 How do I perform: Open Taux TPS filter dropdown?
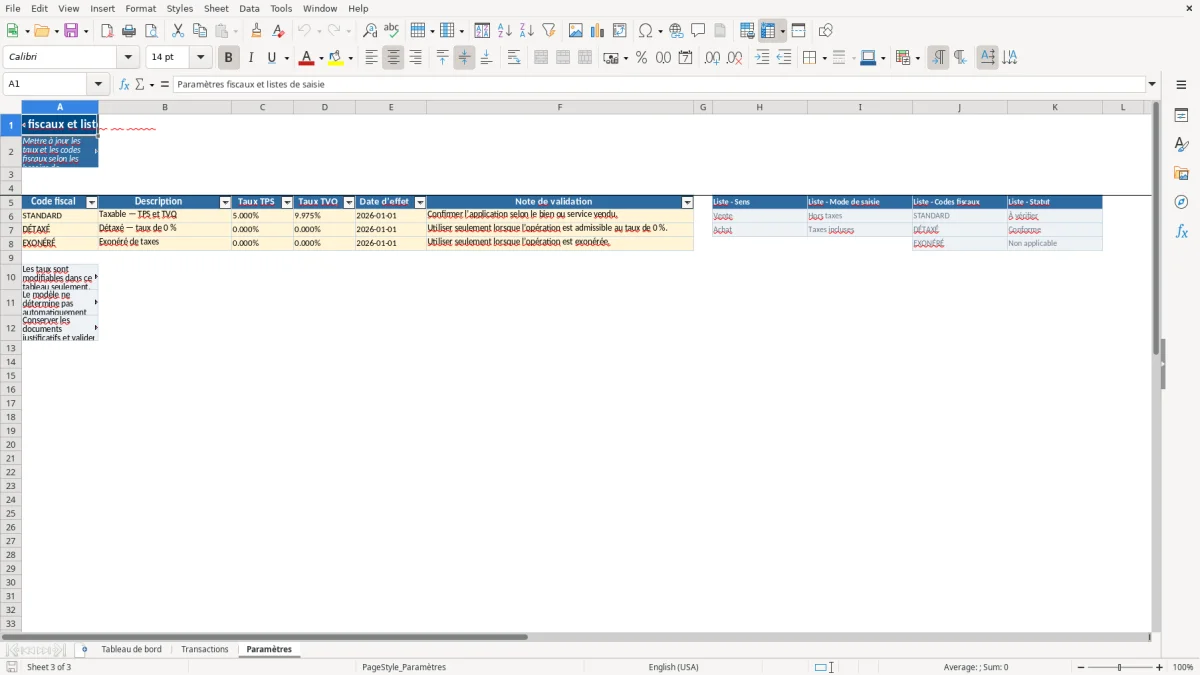pos(286,202)
